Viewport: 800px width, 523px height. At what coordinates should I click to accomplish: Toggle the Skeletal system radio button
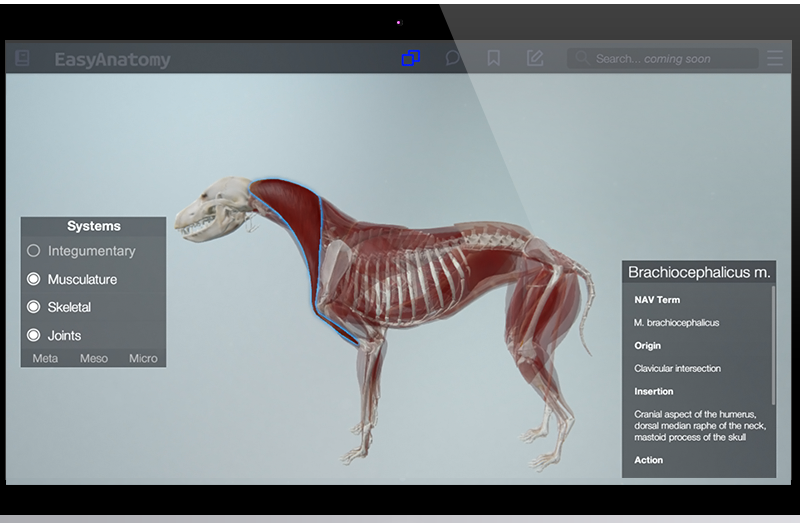point(34,307)
